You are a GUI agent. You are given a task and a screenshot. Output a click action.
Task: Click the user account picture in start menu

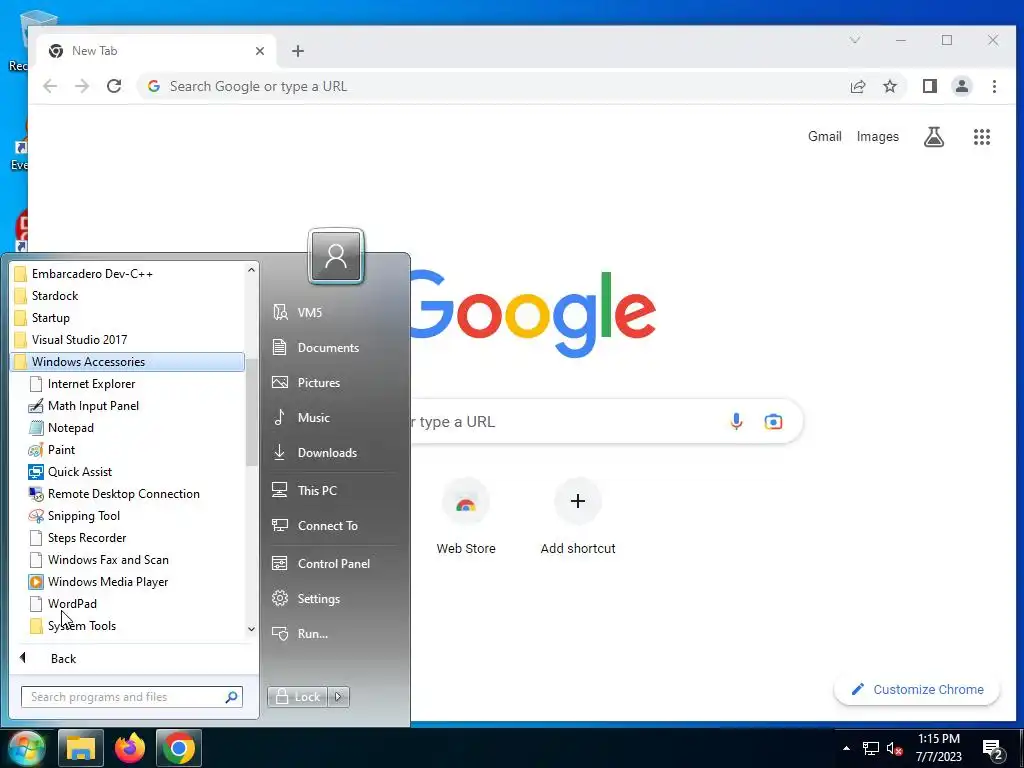pos(336,256)
